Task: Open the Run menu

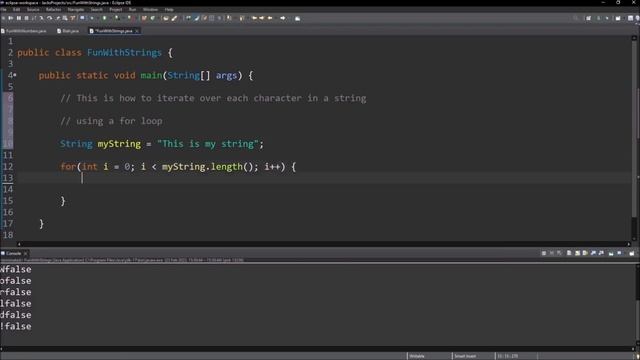Action: [x=132, y=9]
